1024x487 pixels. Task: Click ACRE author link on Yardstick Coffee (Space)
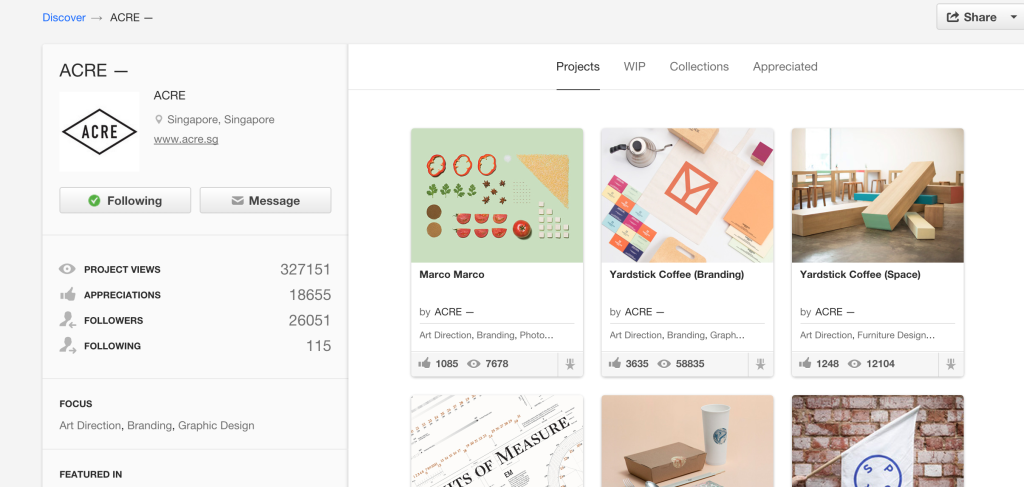click(x=835, y=312)
